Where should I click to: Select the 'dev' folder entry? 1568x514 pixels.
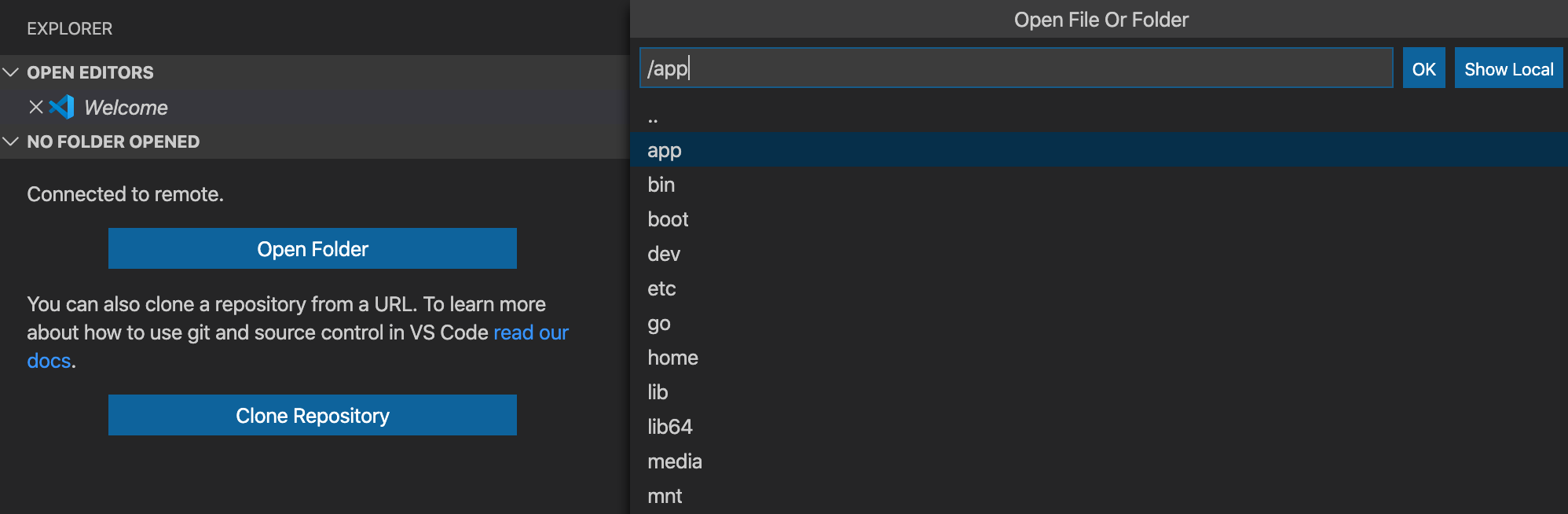point(1099,253)
